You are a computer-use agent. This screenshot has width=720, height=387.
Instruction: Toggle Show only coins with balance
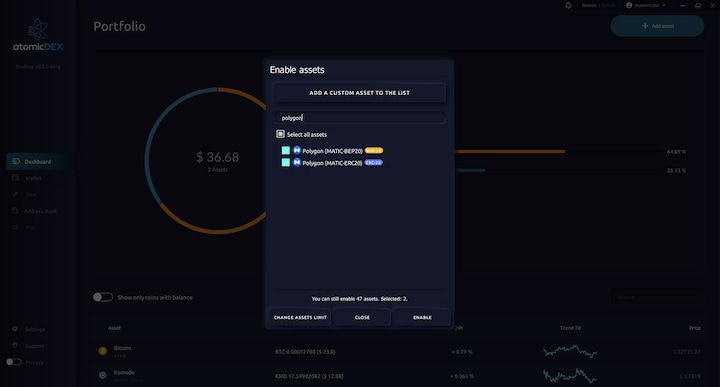click(x=103, y=297)
